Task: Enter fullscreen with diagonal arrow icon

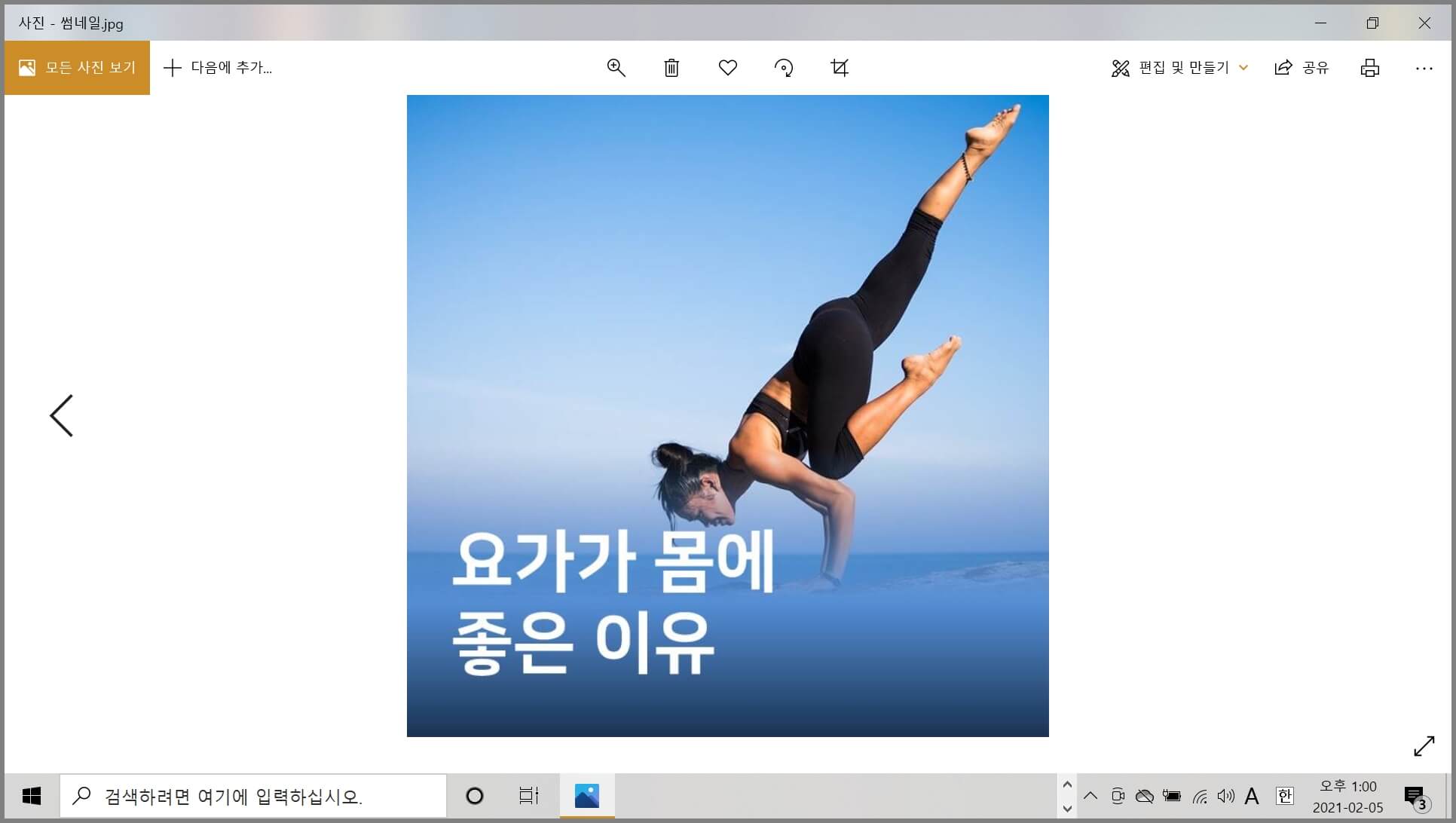Action: tap(1424, 746)
